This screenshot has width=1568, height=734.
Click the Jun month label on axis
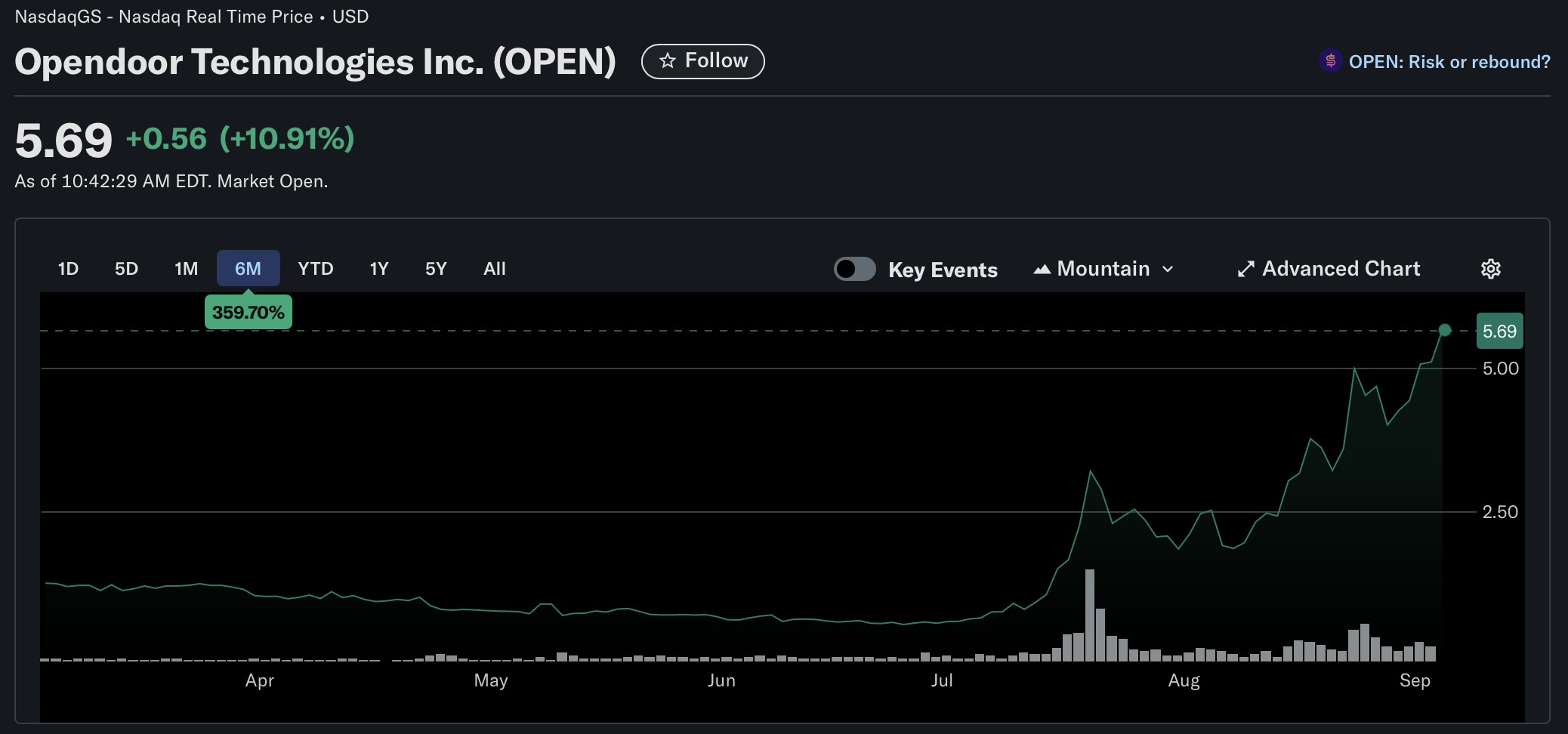(x=721, y=680)
